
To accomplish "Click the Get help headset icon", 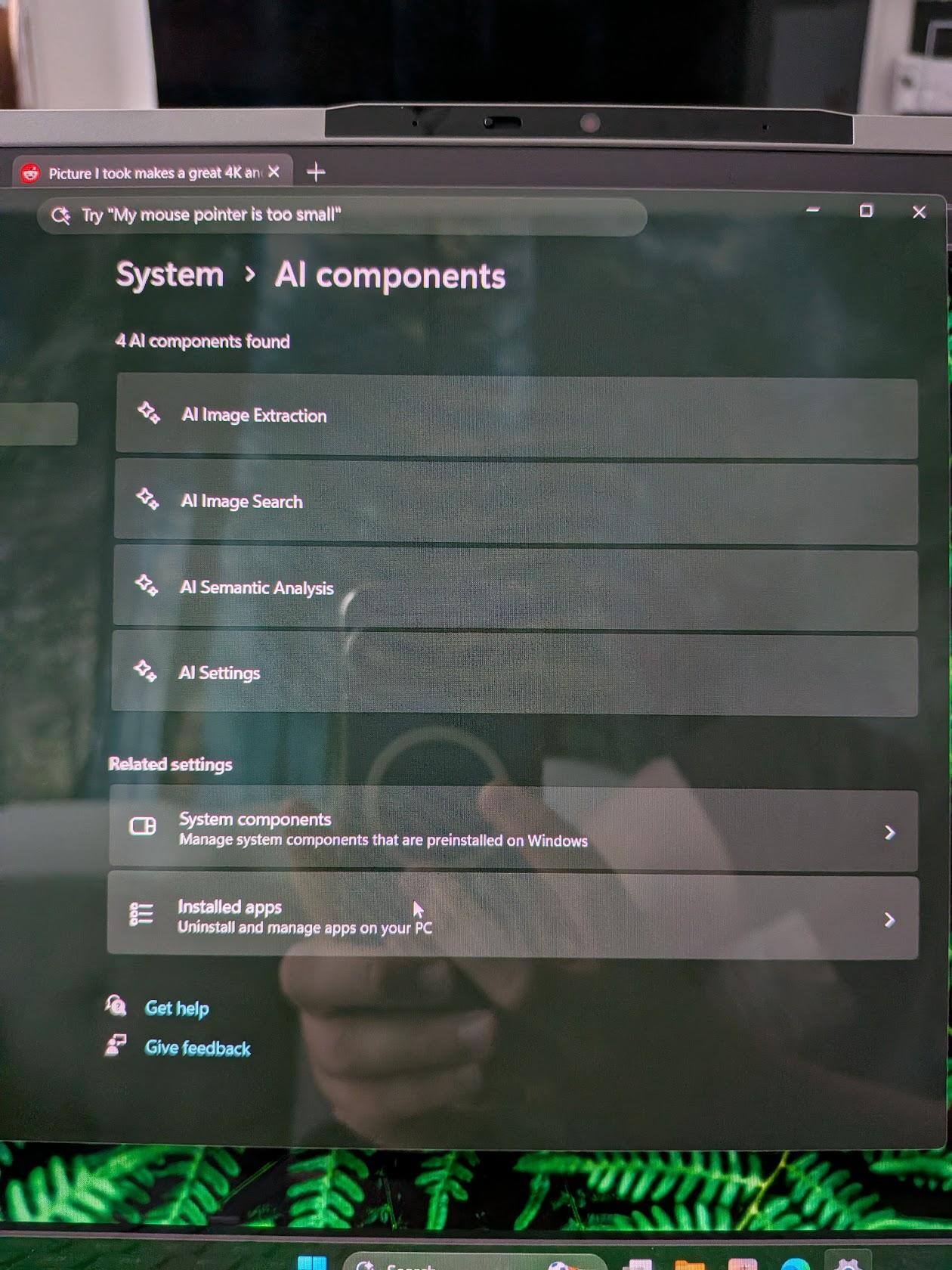I will pyautogui.click(x=116, y=1005).
